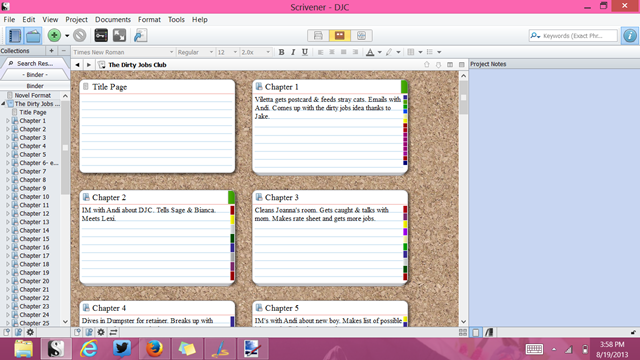Click the highlight color pen icon
Viewport: 640px width, 360px height.
389,52
